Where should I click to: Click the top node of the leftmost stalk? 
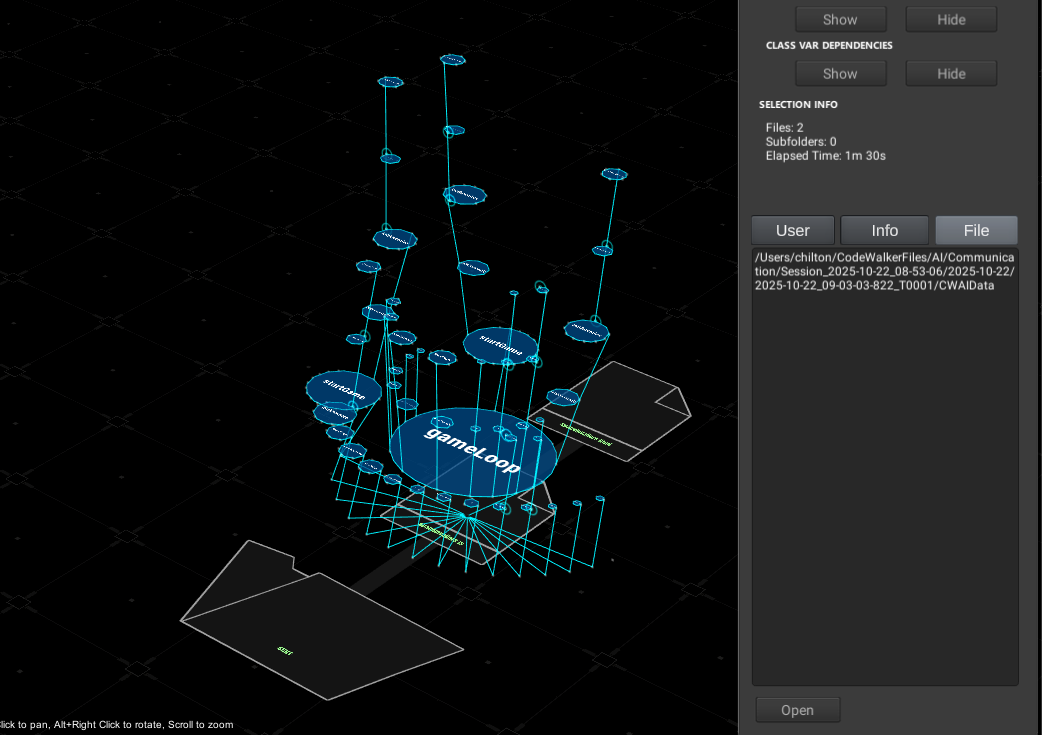389,82
